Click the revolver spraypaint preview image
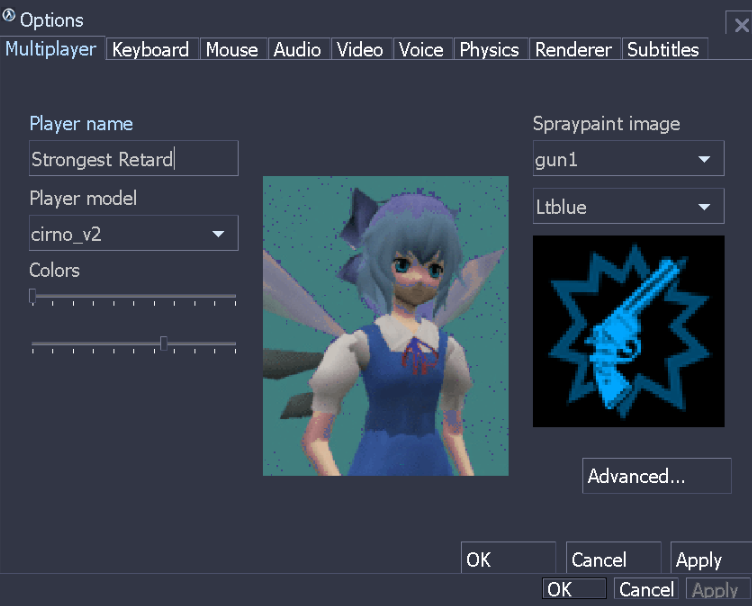The image size is (752, 606). click(x=629, y=331)
